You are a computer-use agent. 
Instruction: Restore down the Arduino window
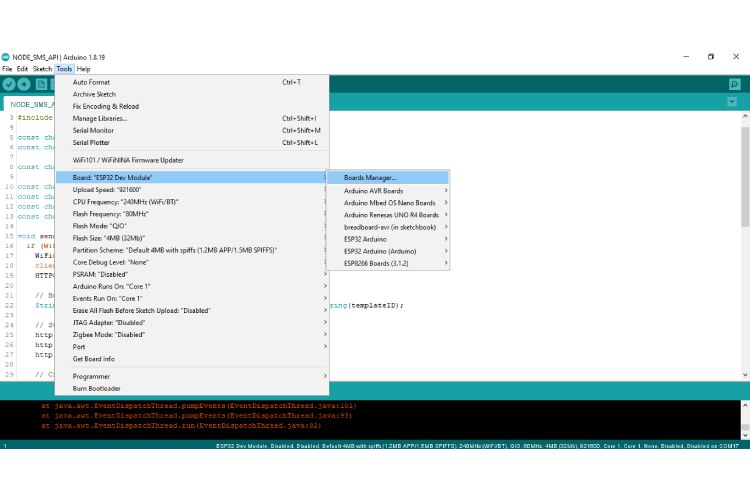711,56
